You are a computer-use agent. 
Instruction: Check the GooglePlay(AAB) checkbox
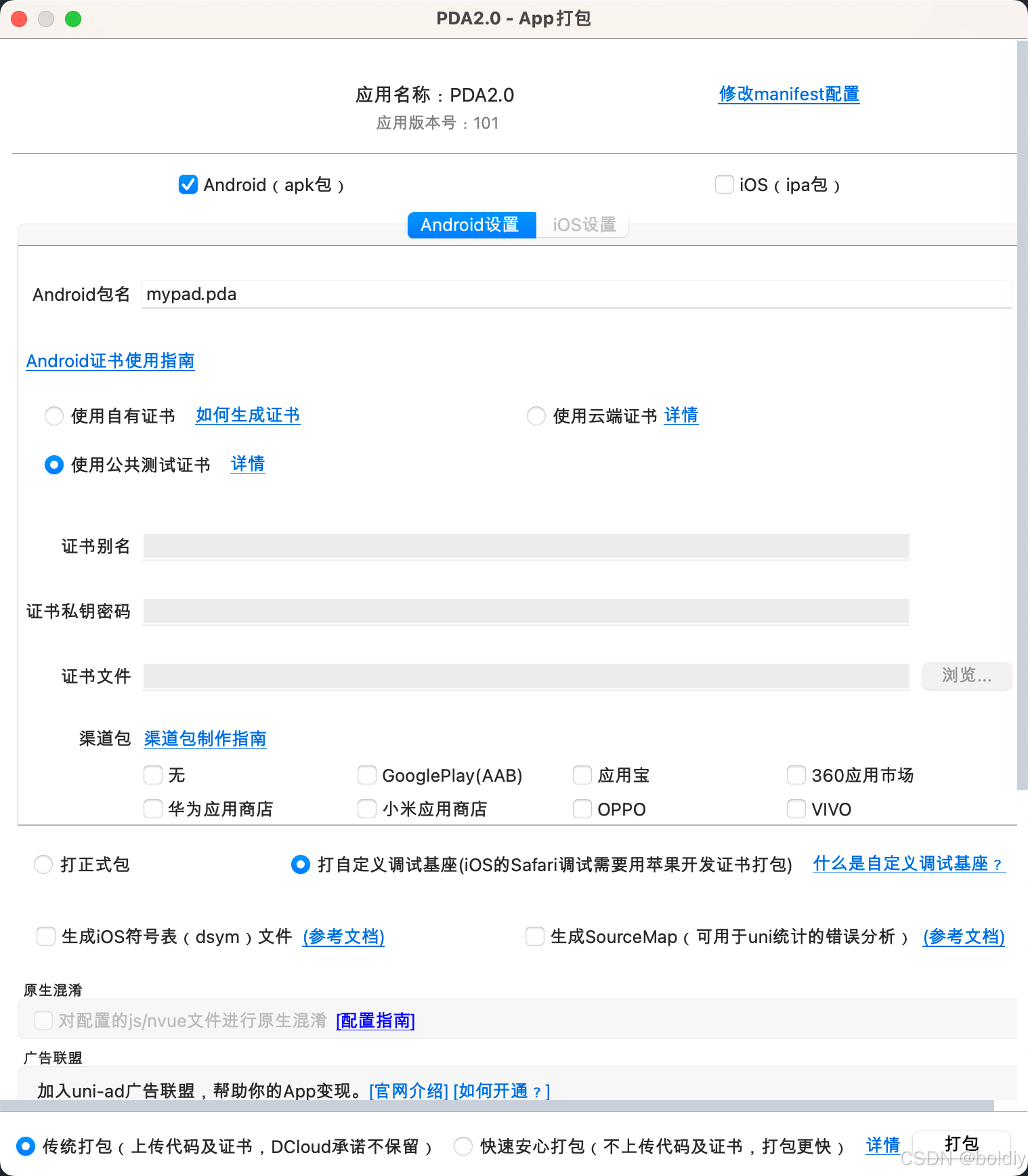pyautogui.click(x=367, y=775)
